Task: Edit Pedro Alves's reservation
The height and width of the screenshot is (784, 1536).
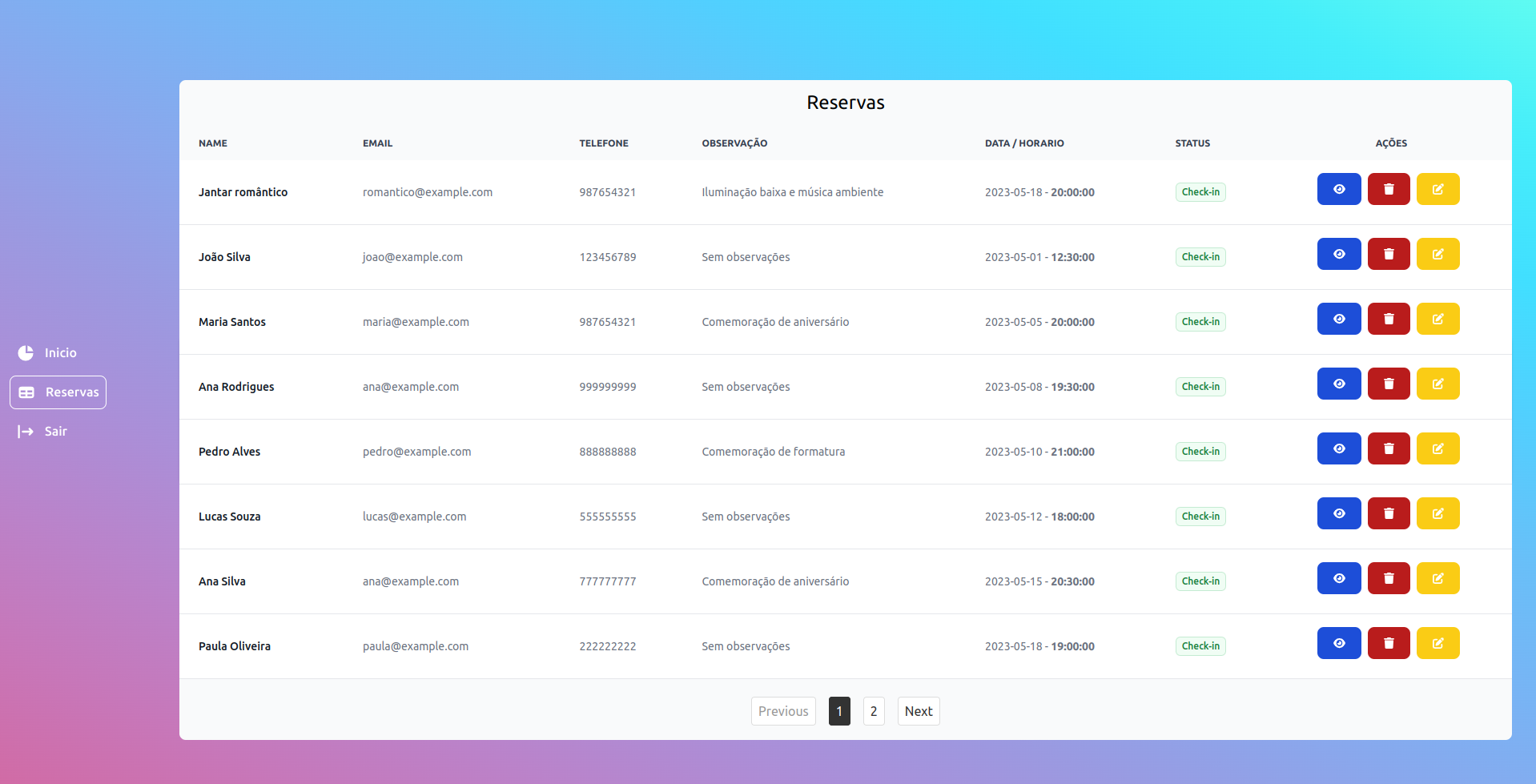Action: (x=1438, y=448)
